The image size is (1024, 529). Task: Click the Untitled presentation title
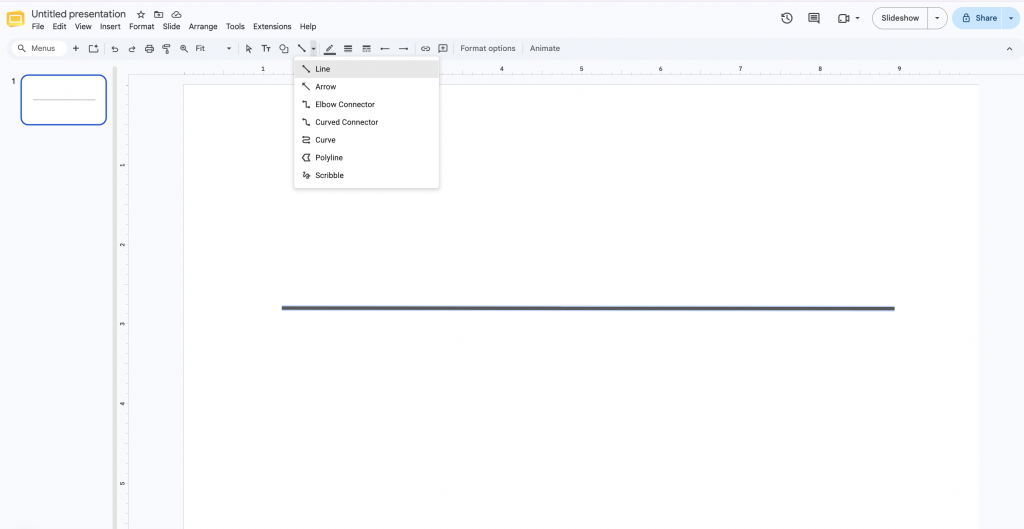point(78,14)
